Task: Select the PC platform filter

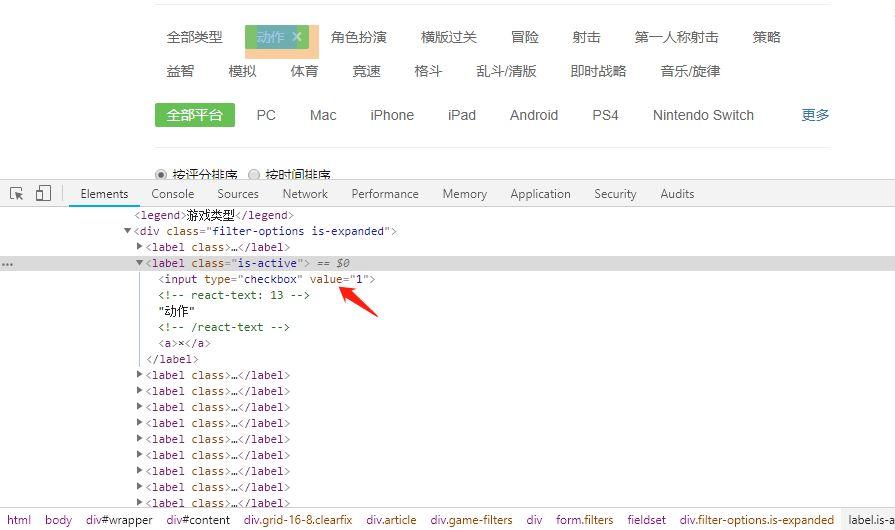Action: point(266,115)
